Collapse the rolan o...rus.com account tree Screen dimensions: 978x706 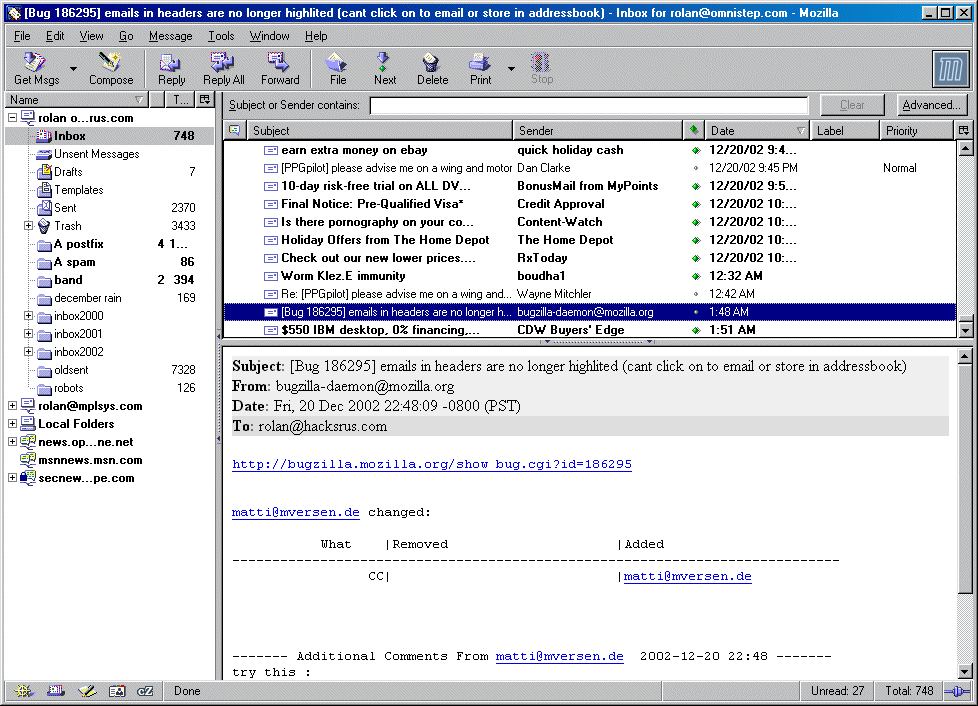pos(12,118)
